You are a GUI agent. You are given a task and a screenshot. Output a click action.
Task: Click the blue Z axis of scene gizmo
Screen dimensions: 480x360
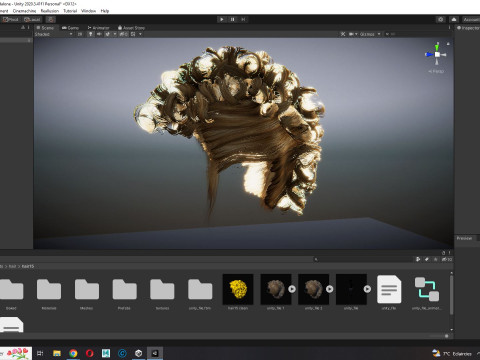(429, 54)
